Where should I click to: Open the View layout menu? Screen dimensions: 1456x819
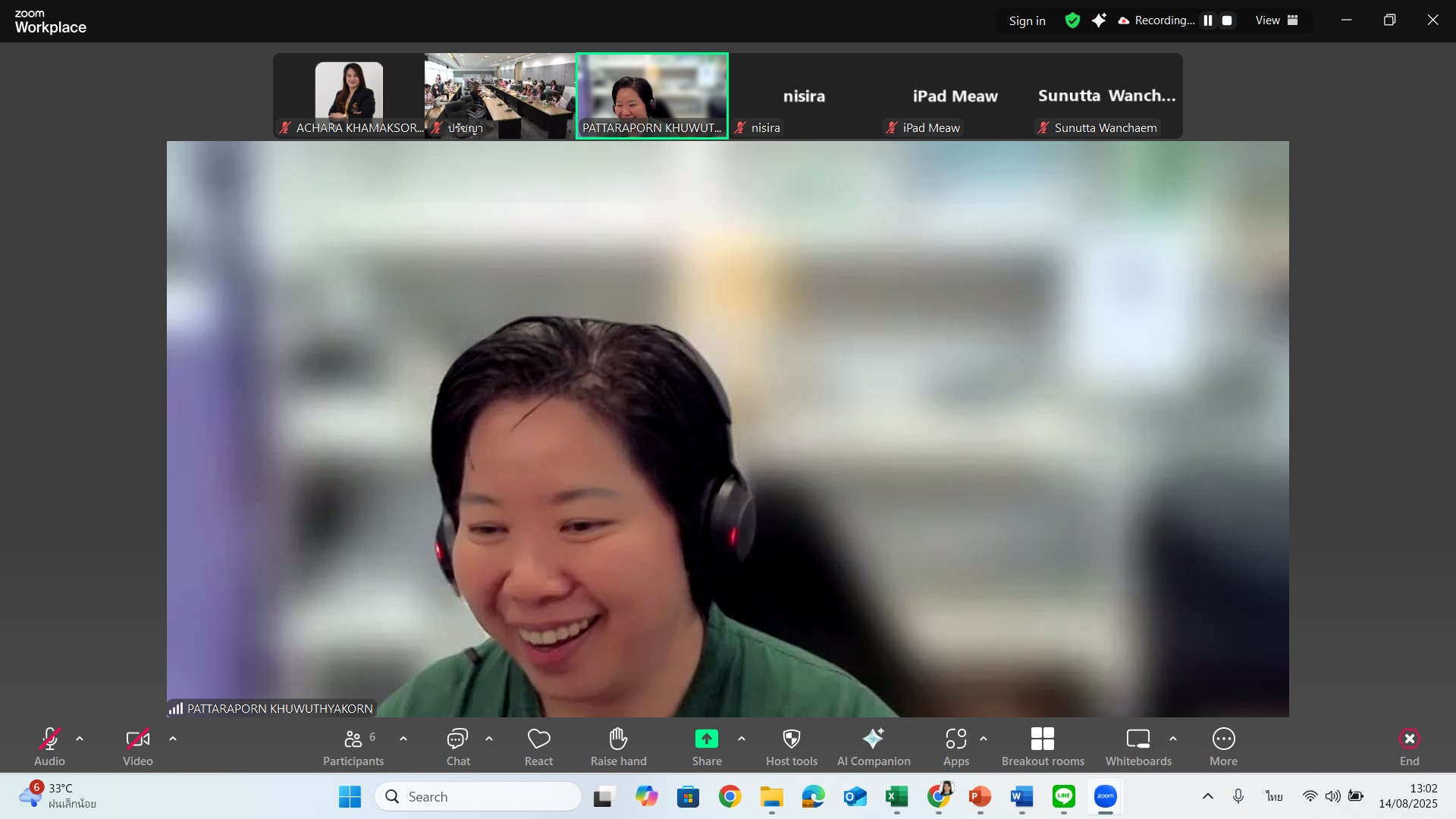(1276, 20)
